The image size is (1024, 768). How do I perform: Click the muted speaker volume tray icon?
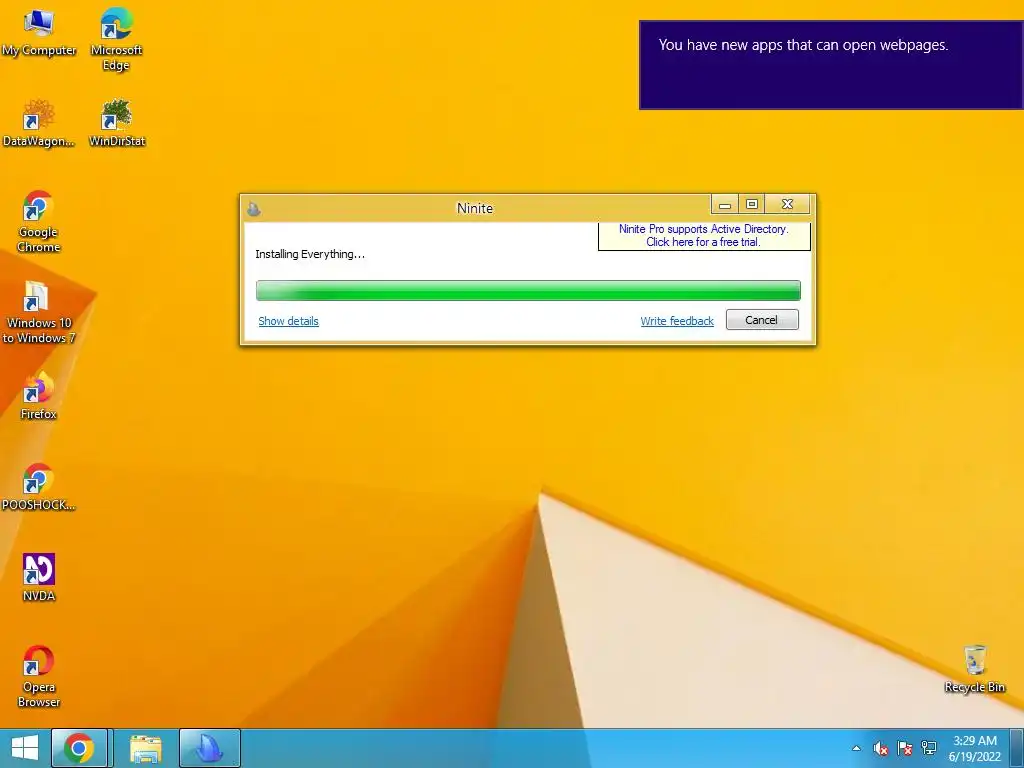click(881, 748)
